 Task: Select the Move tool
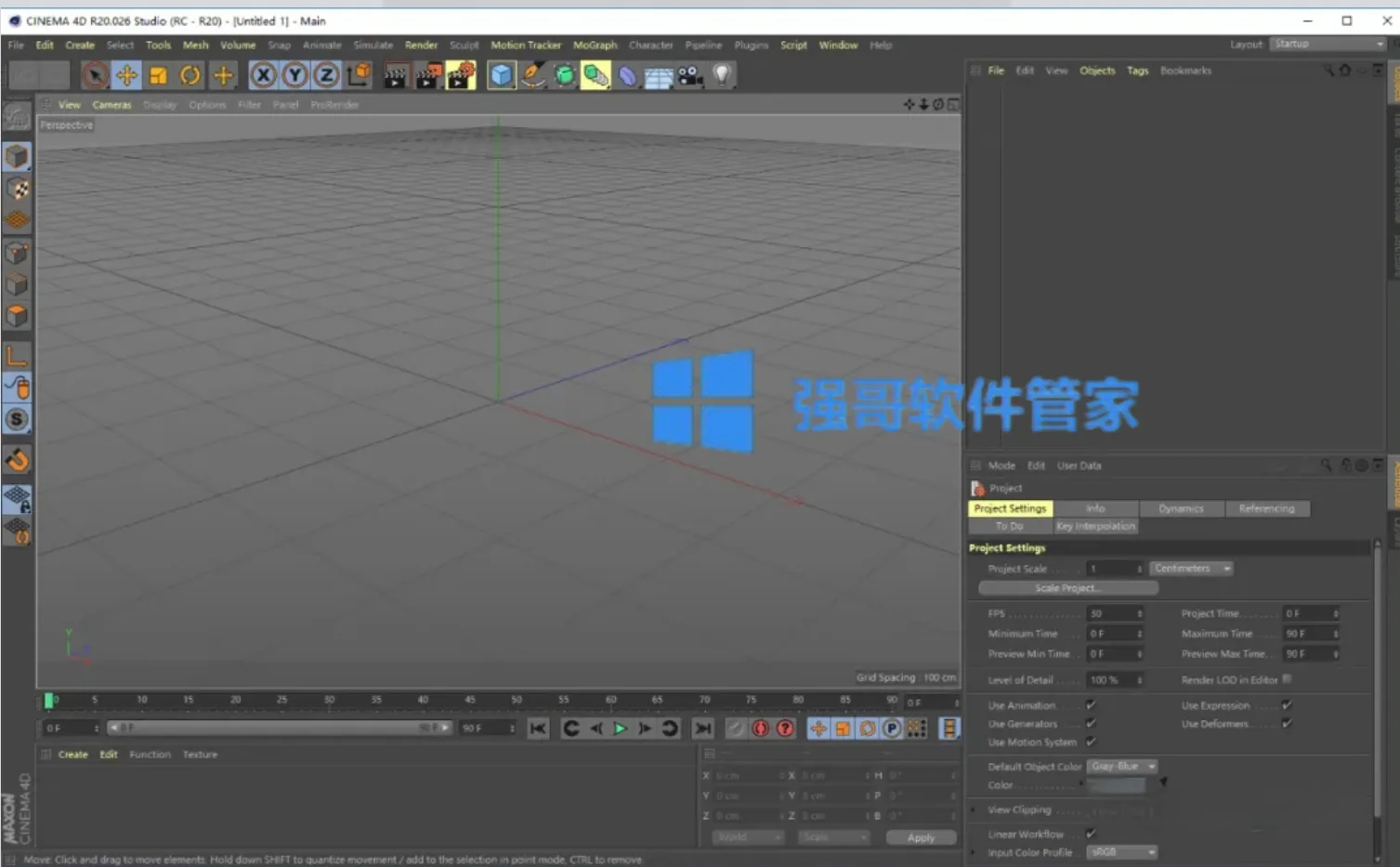(x=126, y=75)
